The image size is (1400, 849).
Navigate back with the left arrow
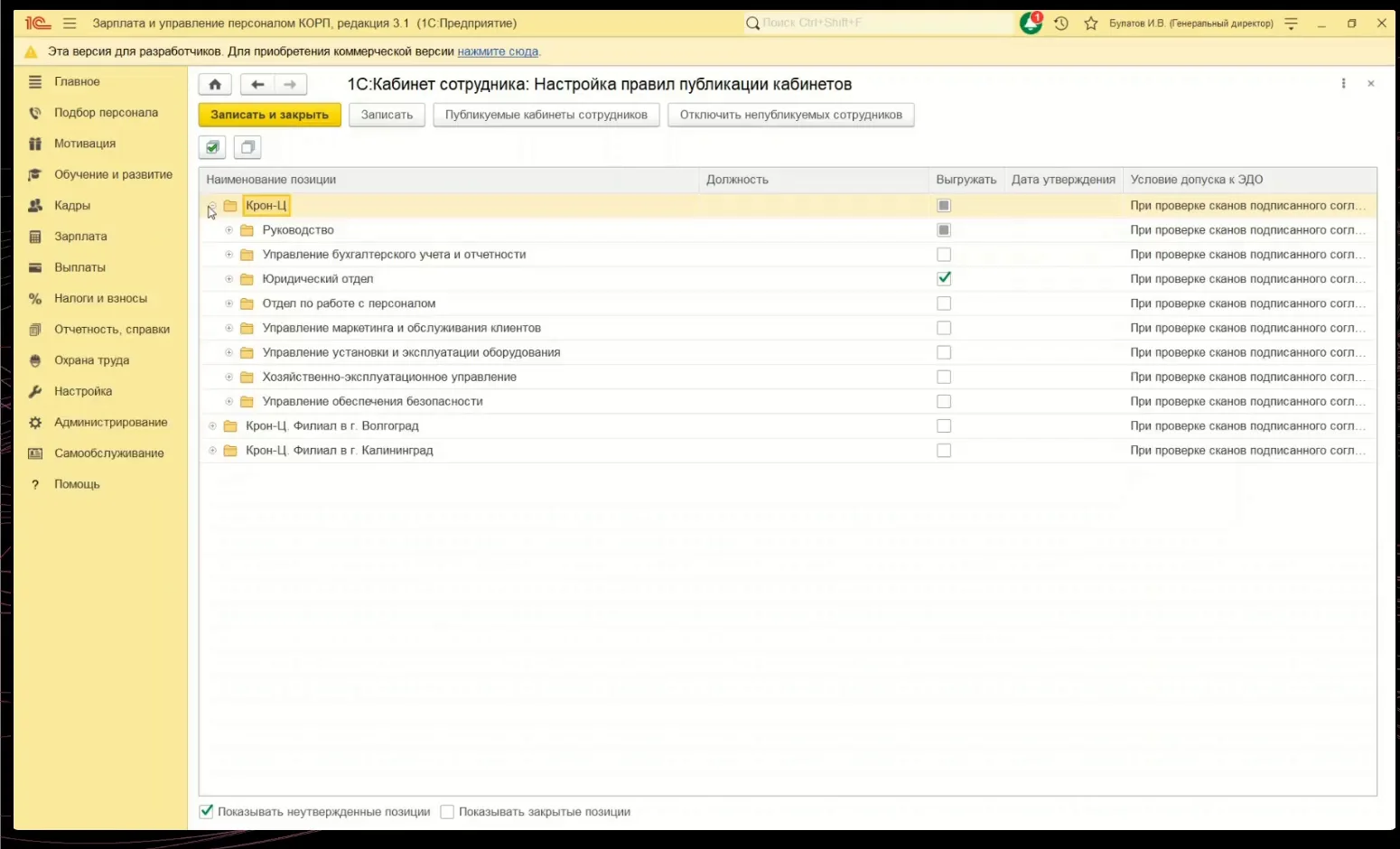click(x=257, y=85)
